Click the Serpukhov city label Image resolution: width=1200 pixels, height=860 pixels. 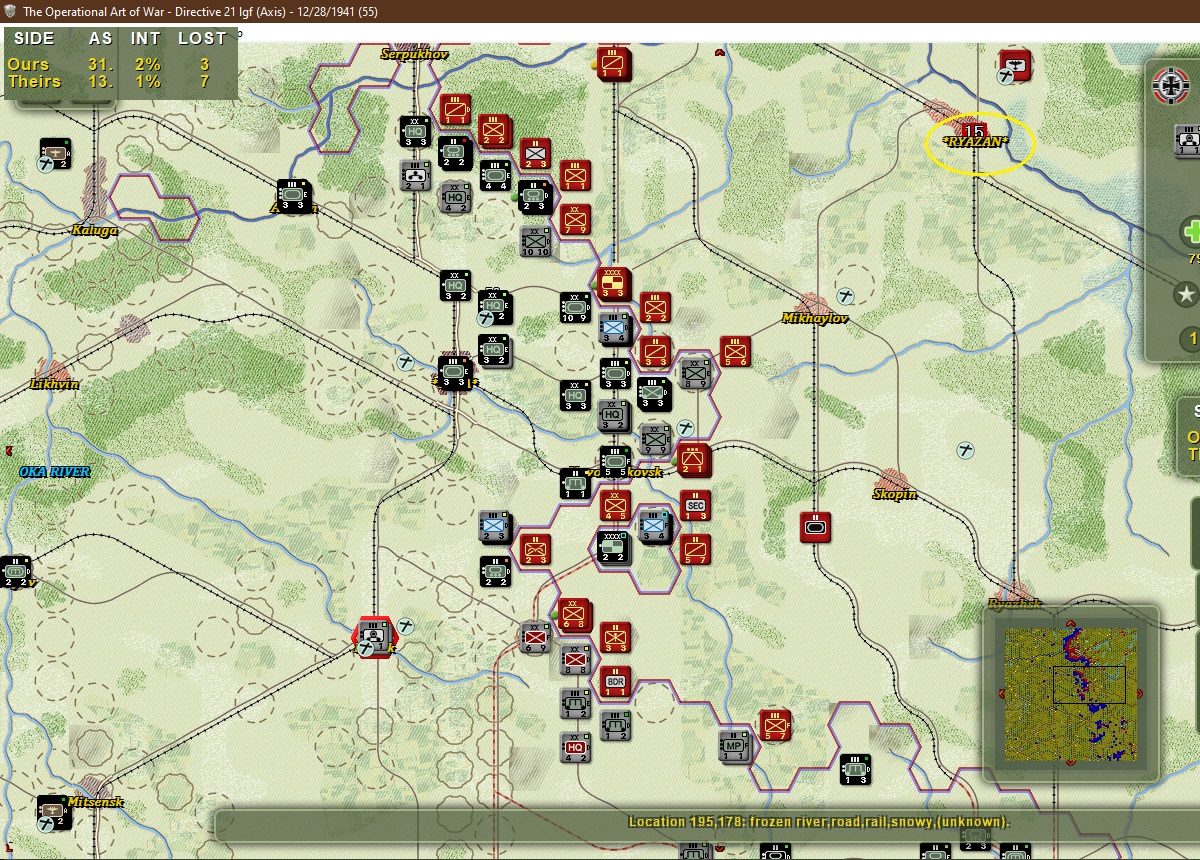point(414,54)
